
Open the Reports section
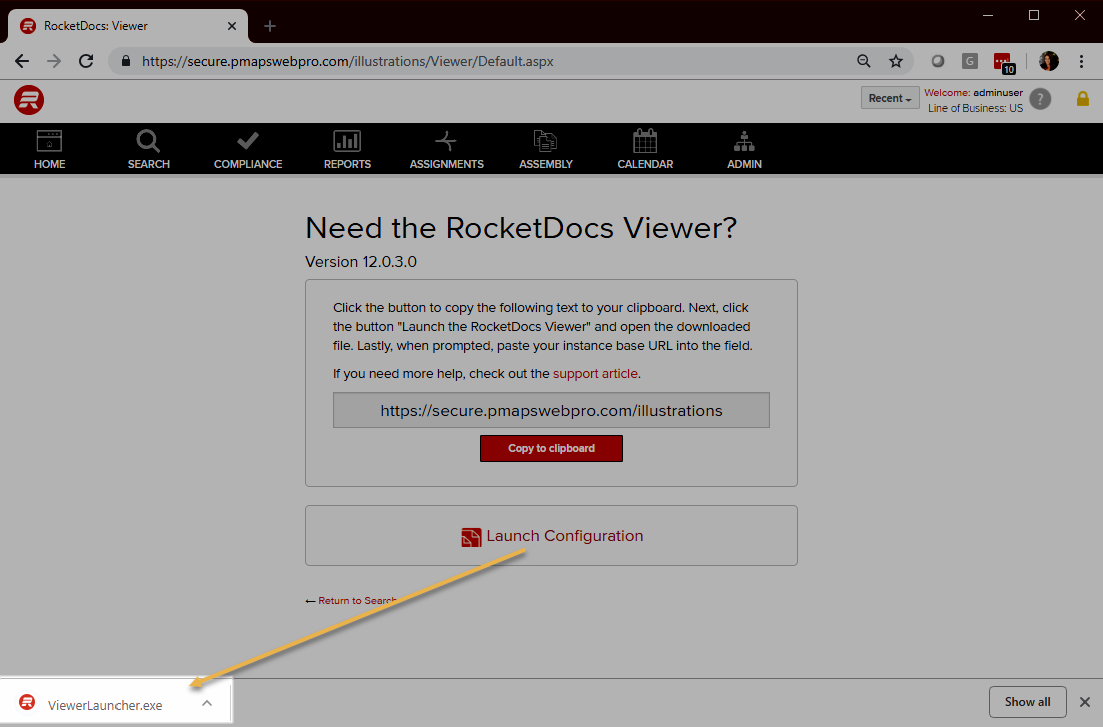pos(347,149)
